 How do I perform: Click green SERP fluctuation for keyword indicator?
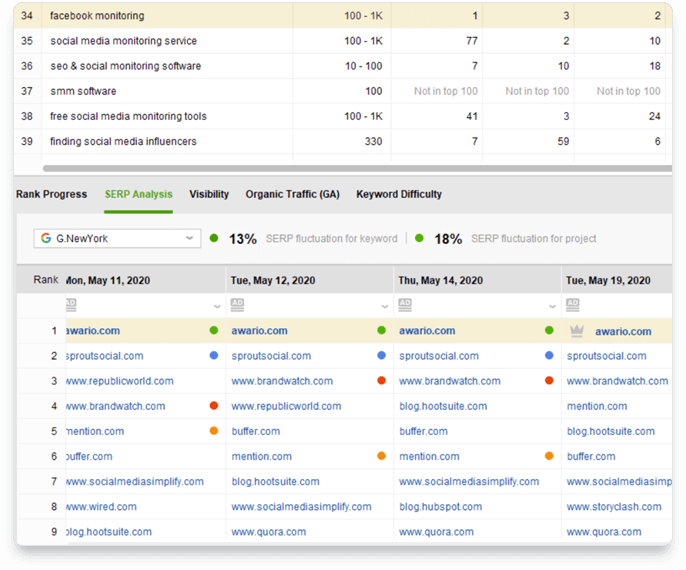pyautogui.click(x=214, y=238)
